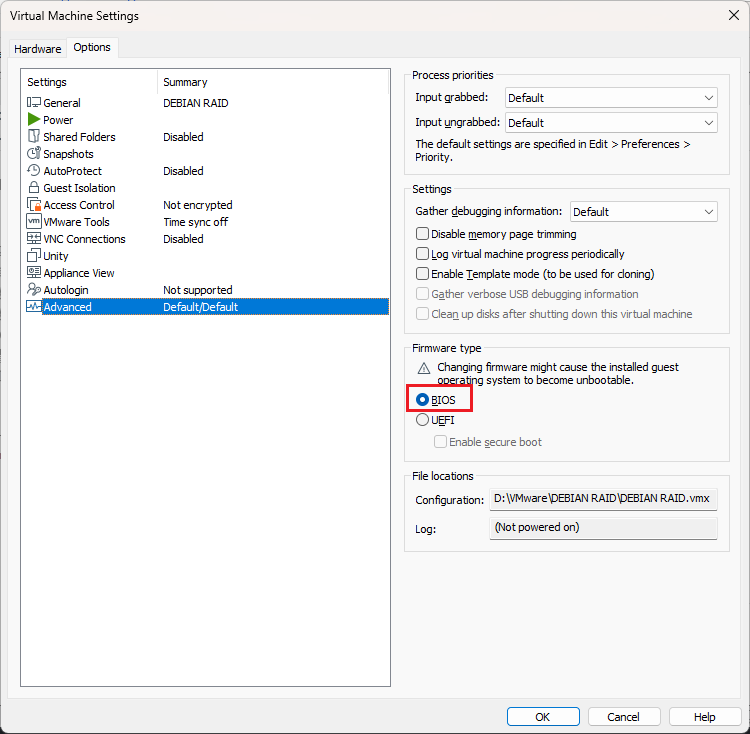Click the green Power play icon
Viewport: 750px width, 734px height.
point(33,119)
